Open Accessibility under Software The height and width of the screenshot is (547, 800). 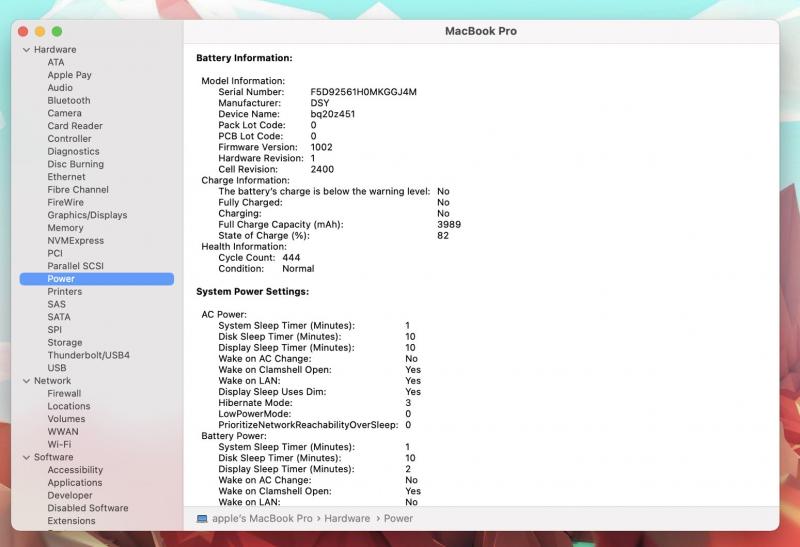(x=75, y=470)
